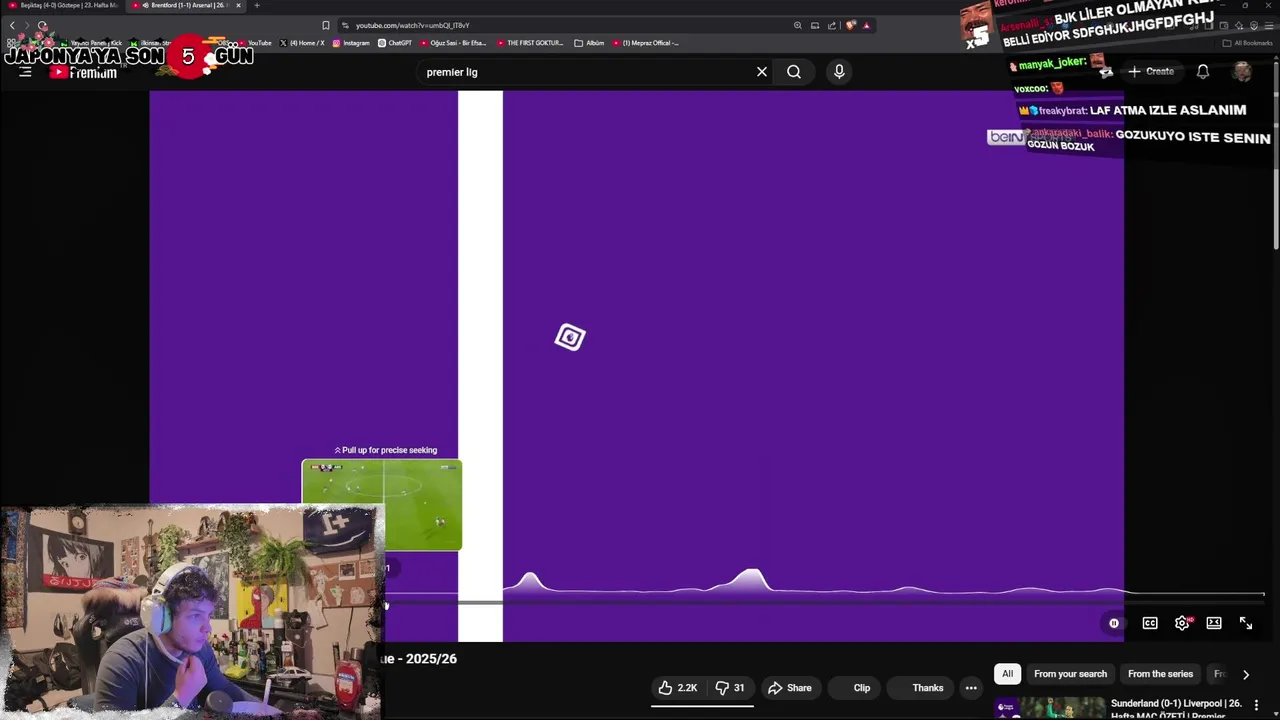Expand the All Bookmarks folder
Image resolution: width=1280 pixels, height=720 pixels.
pyautogui.click(x=1248, y=43)
